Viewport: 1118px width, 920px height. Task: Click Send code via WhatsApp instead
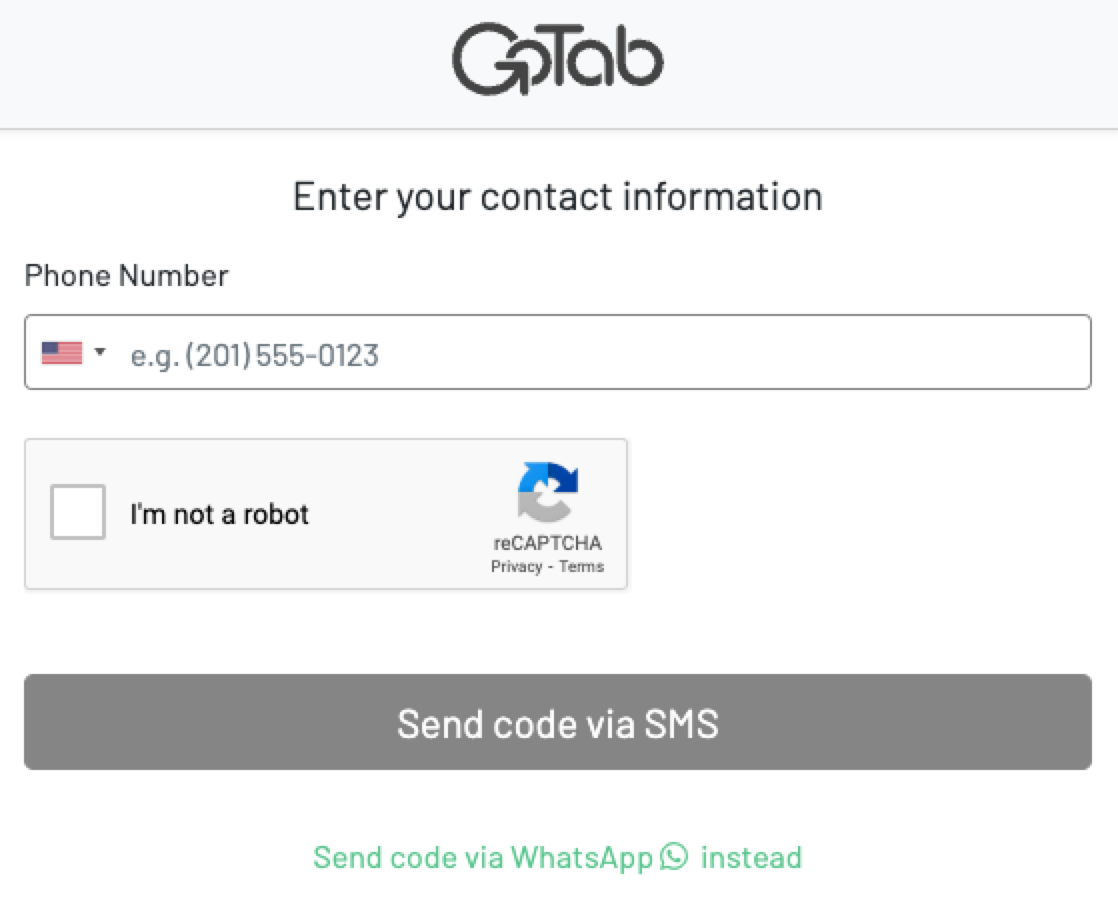point(556,857)
